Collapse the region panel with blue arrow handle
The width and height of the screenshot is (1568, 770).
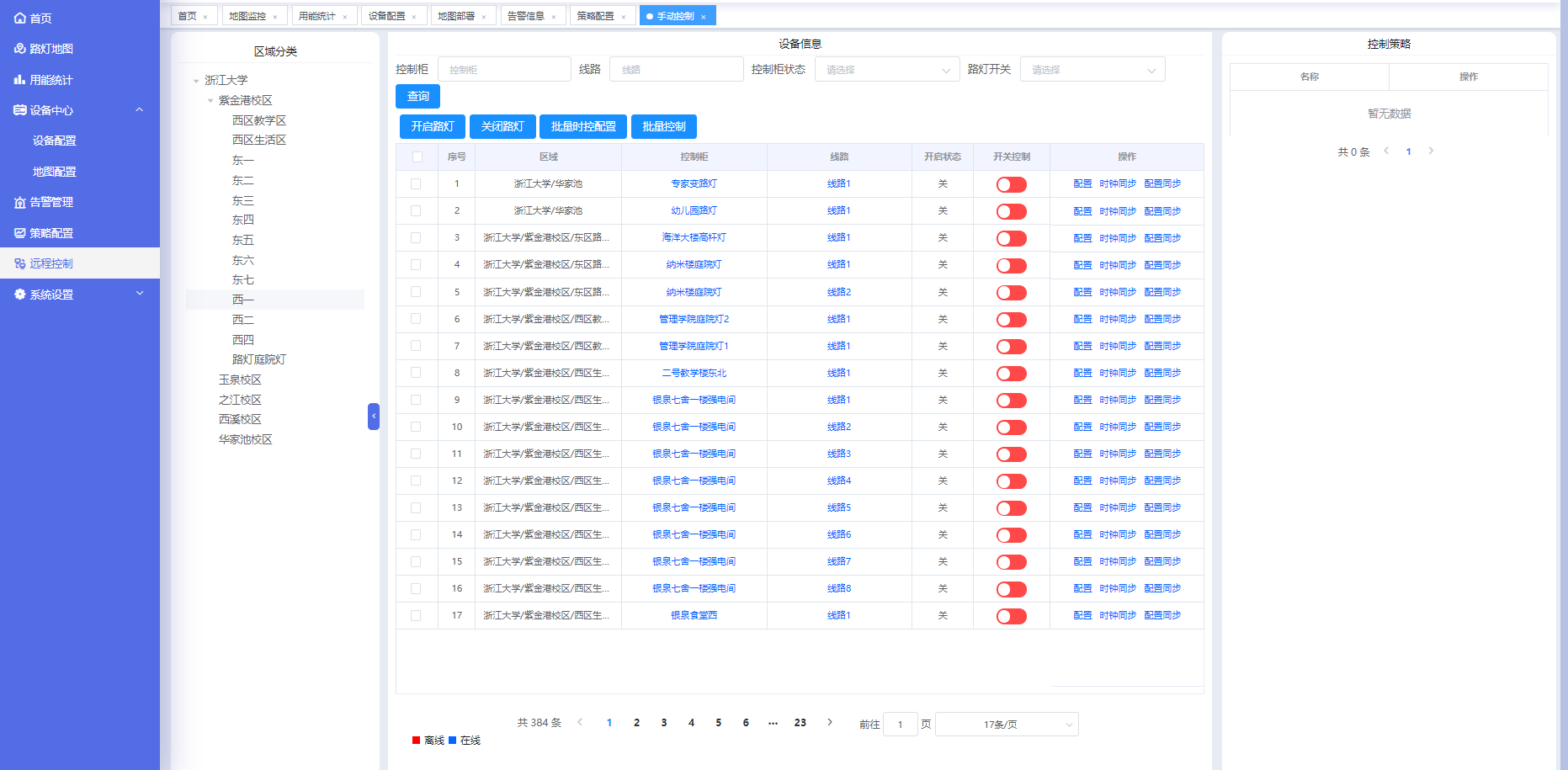click(x=374, y=417)
